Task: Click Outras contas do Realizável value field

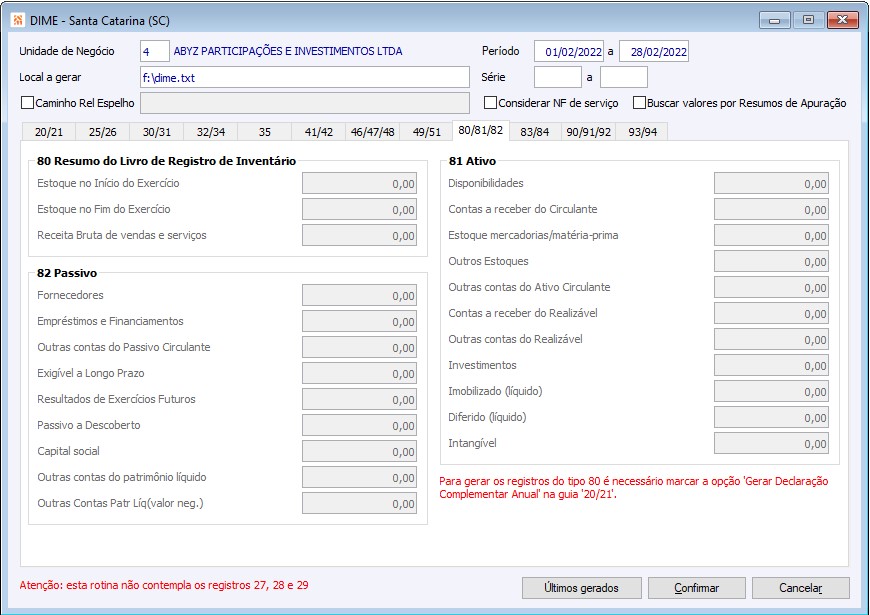Action: coord(771,340)
